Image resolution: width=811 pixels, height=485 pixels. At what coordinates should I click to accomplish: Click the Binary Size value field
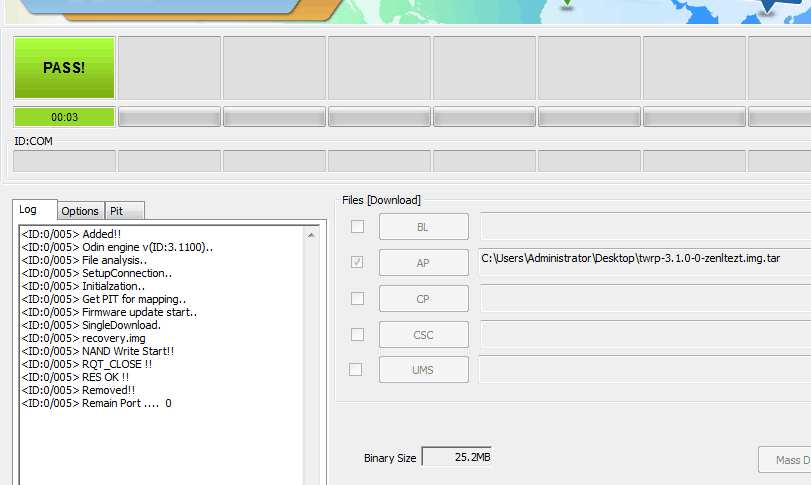point(457,457)
